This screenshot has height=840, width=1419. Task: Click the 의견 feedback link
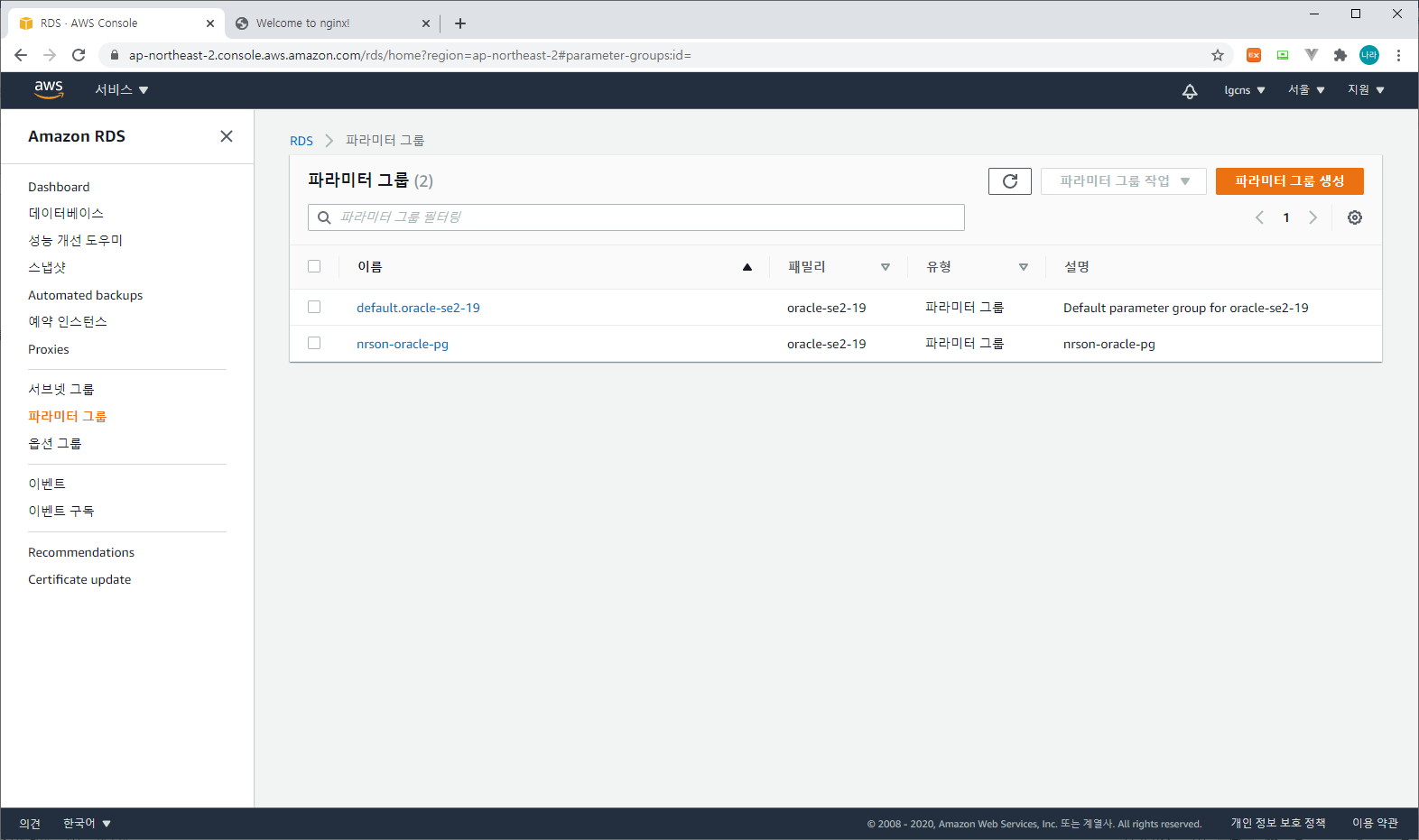[x=30, y=824]
